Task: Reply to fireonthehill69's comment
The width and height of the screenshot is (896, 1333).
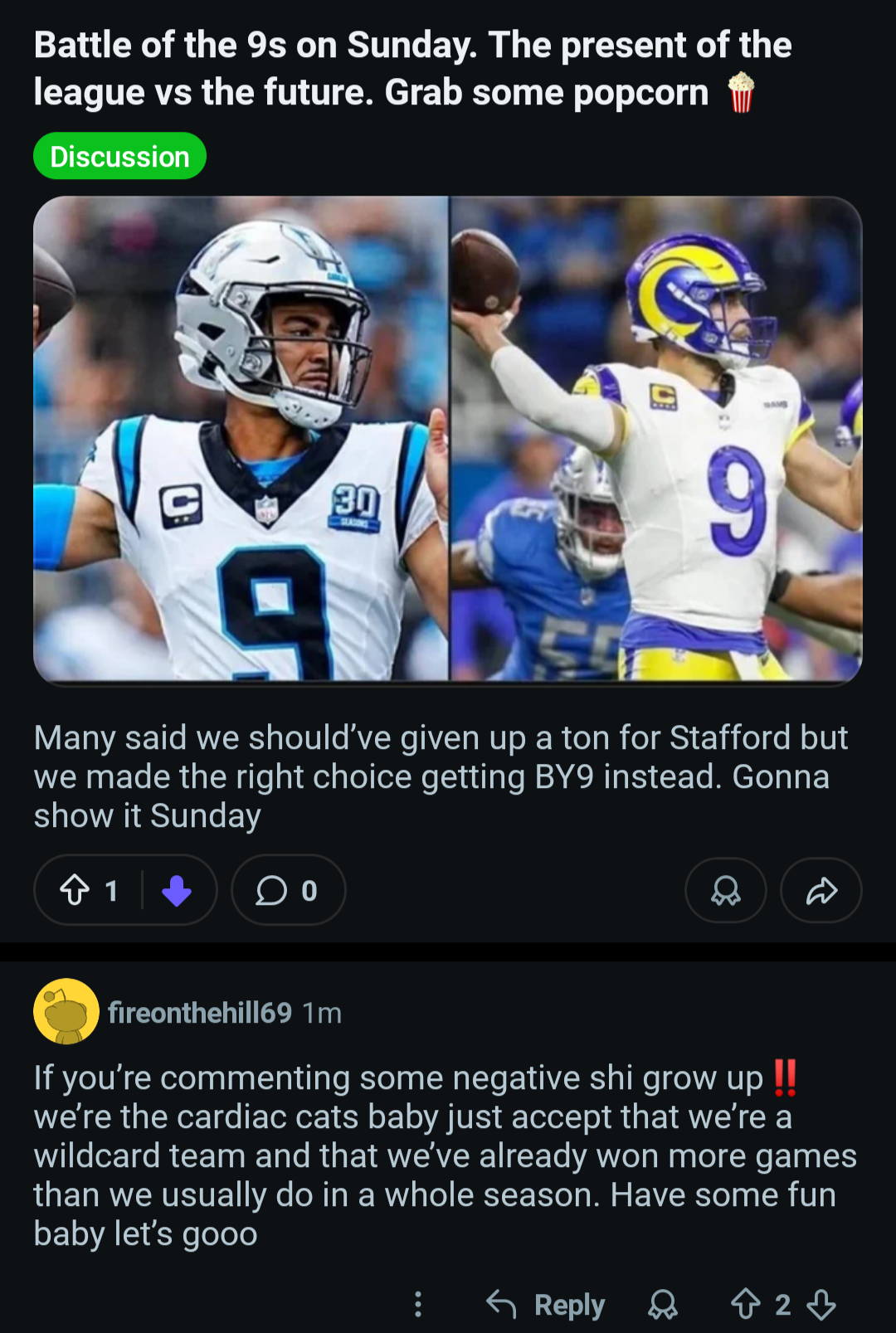Action: pos(546,1304)
